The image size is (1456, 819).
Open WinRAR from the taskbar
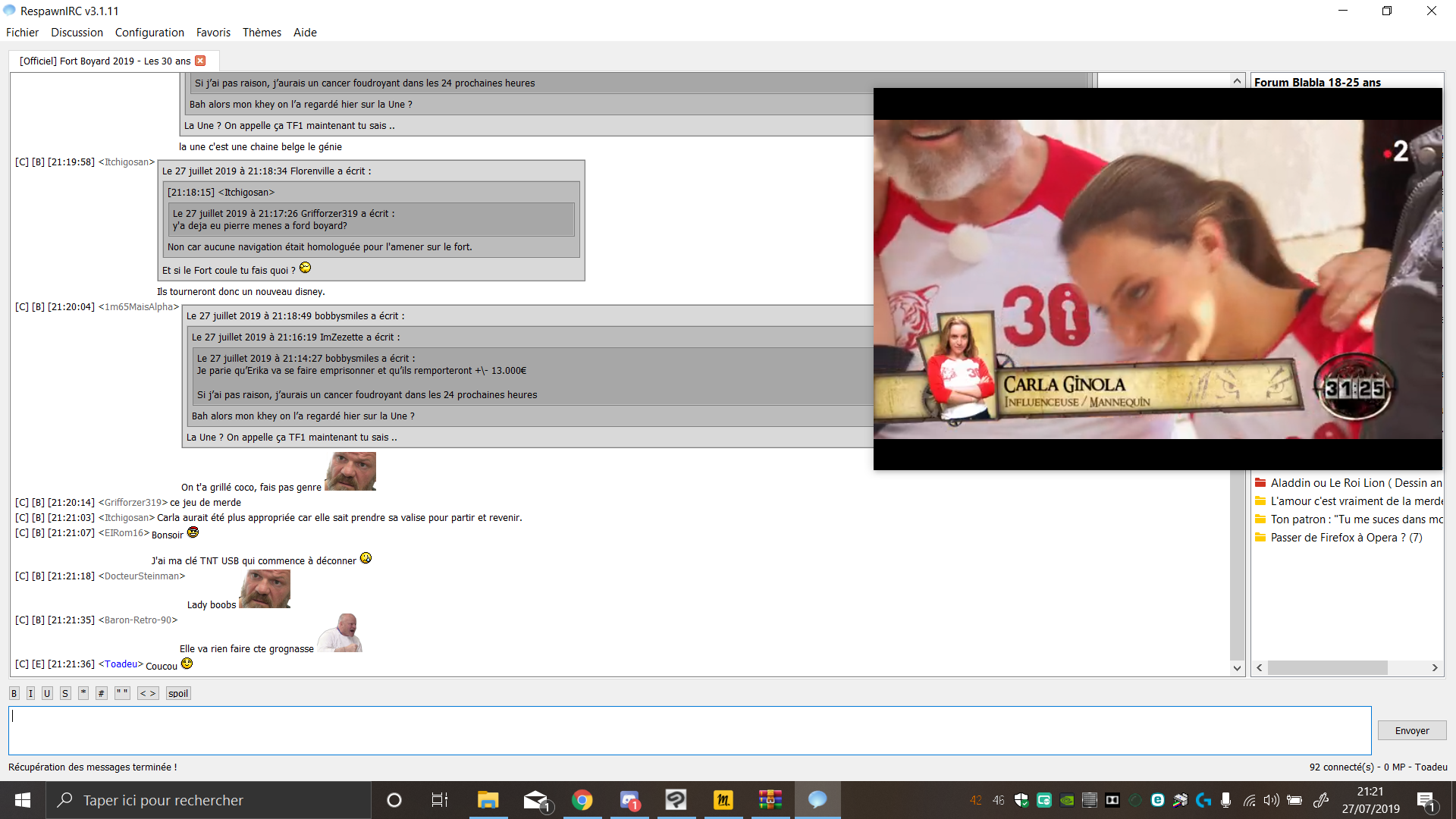(770, 800)
